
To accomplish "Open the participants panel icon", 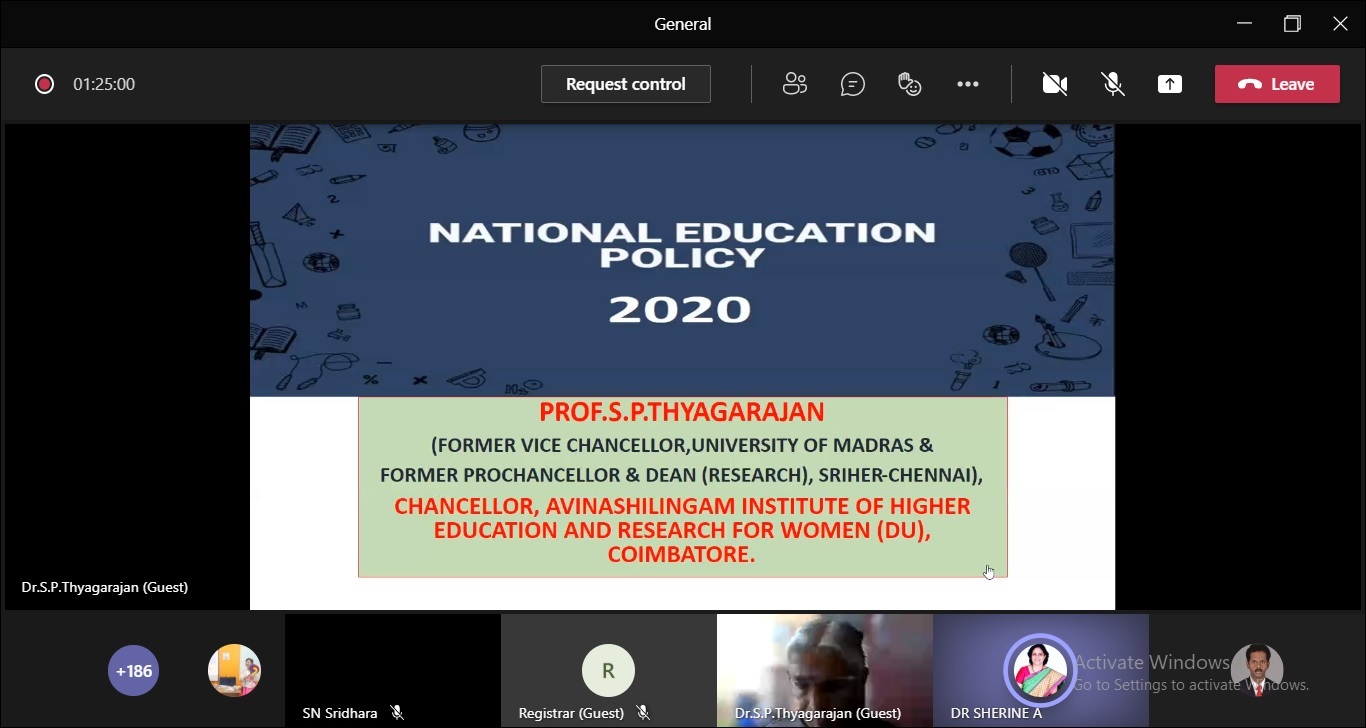I will [x=795, y=84].
